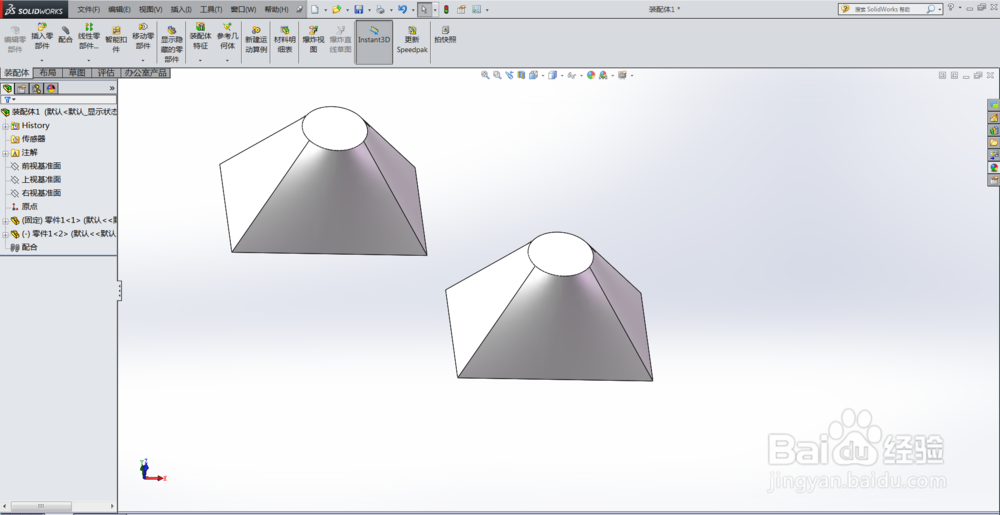Click the Apply Scene icon
This screenshot has width=1000, height=515.
[x=603, y=75]
